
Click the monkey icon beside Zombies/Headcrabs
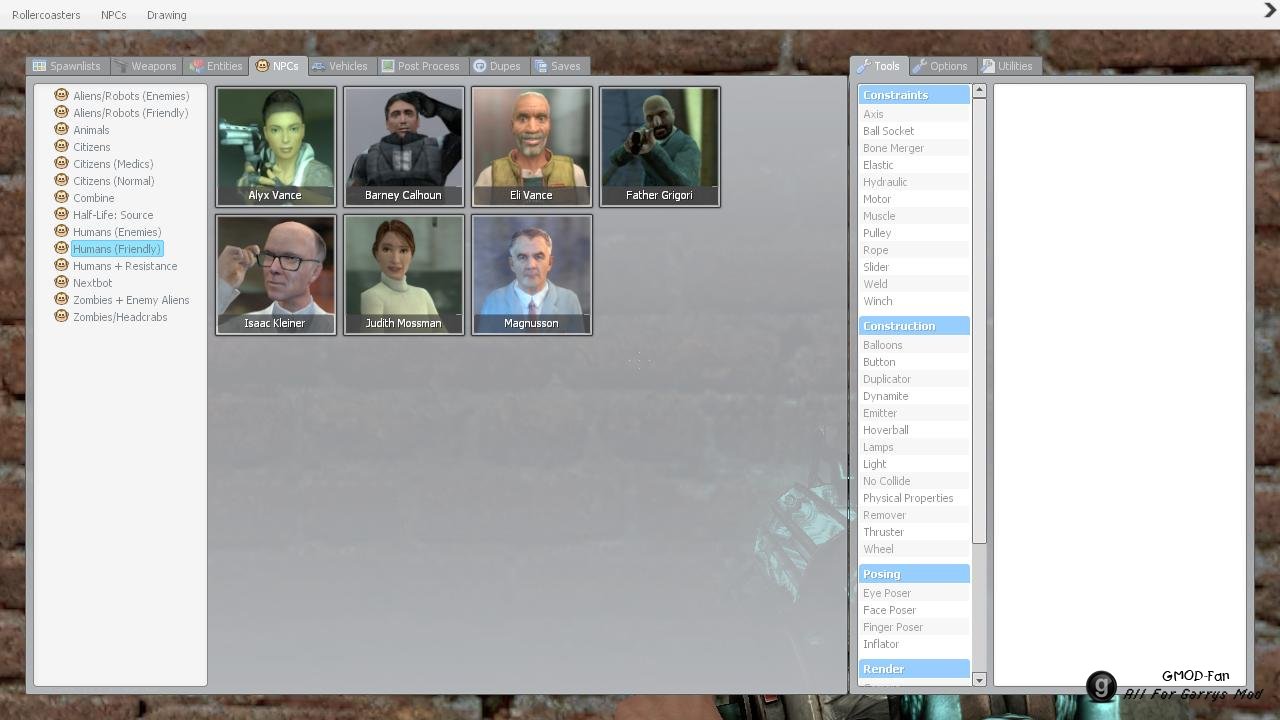click(x=61, y=316)
